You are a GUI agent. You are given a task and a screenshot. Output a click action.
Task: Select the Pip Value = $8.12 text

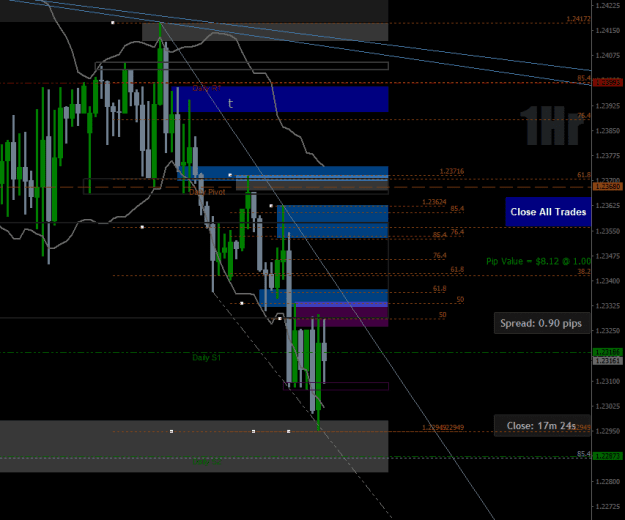(538, 261)
